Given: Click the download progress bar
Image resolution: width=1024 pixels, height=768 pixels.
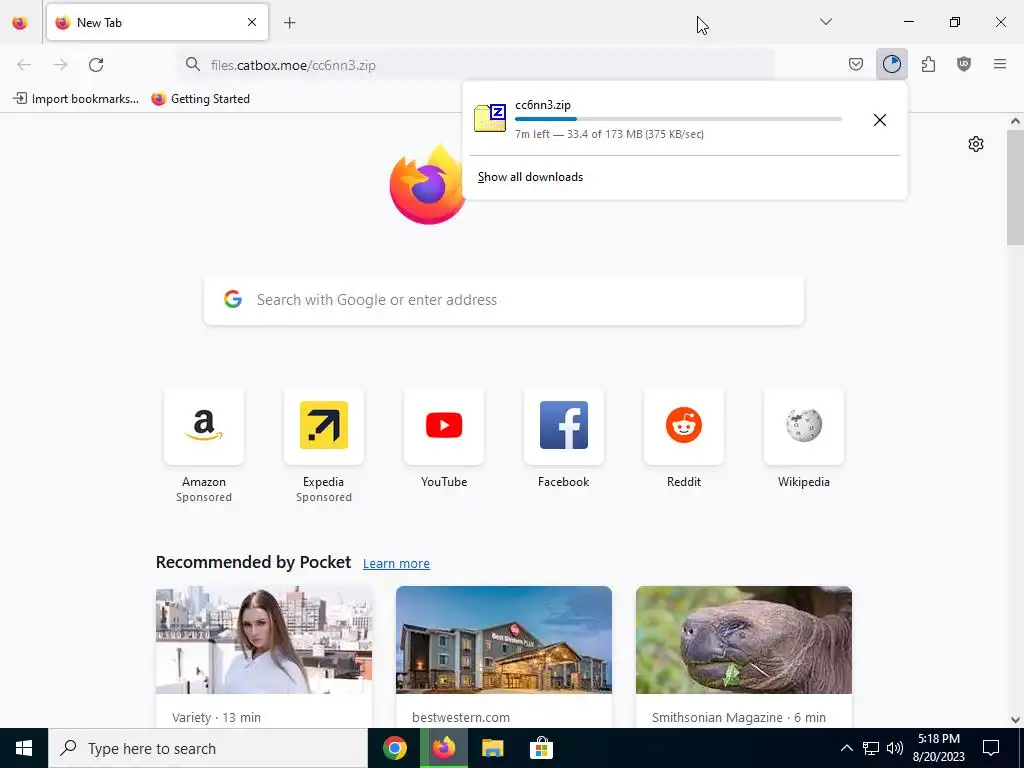Looking at the screenshot, I should (x=678, y=119).
